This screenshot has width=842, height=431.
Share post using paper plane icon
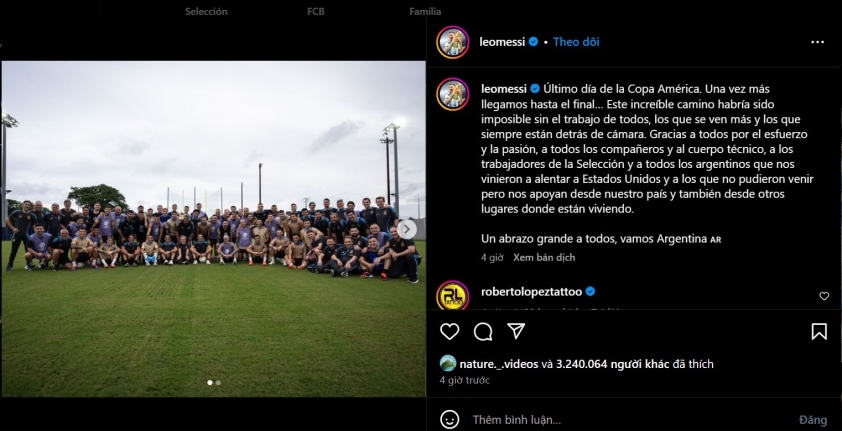click(x=516, y=331)
